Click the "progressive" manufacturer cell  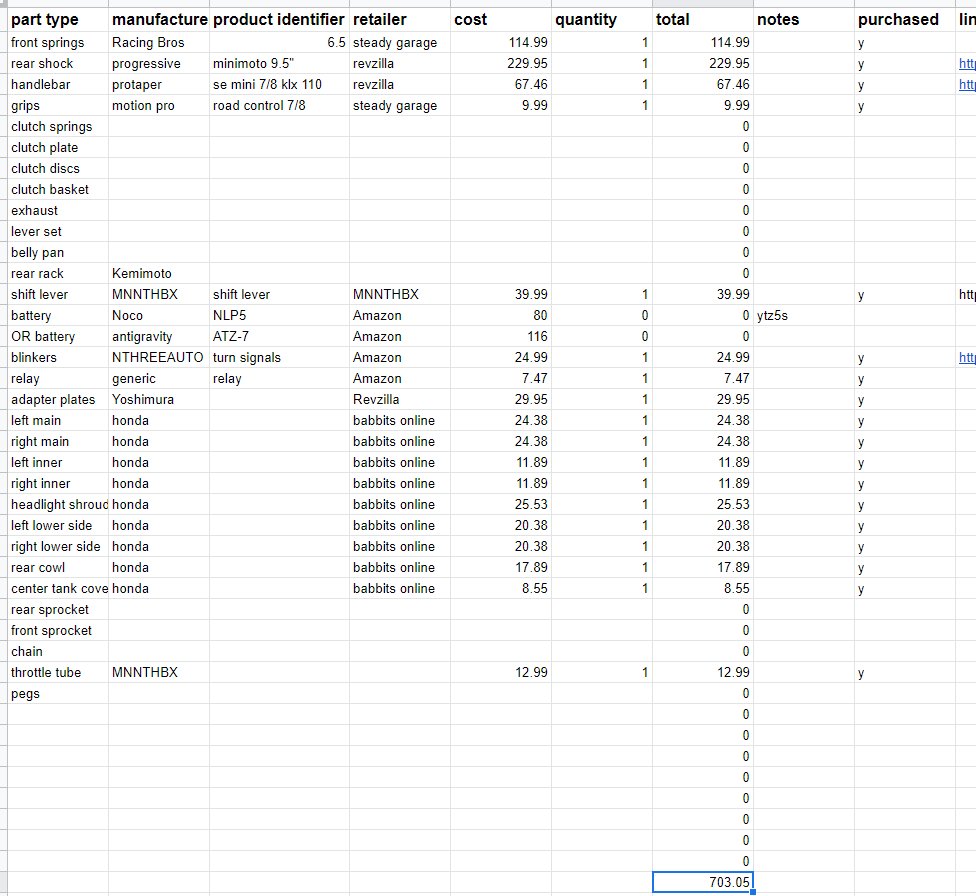click(x=159, y=64)
